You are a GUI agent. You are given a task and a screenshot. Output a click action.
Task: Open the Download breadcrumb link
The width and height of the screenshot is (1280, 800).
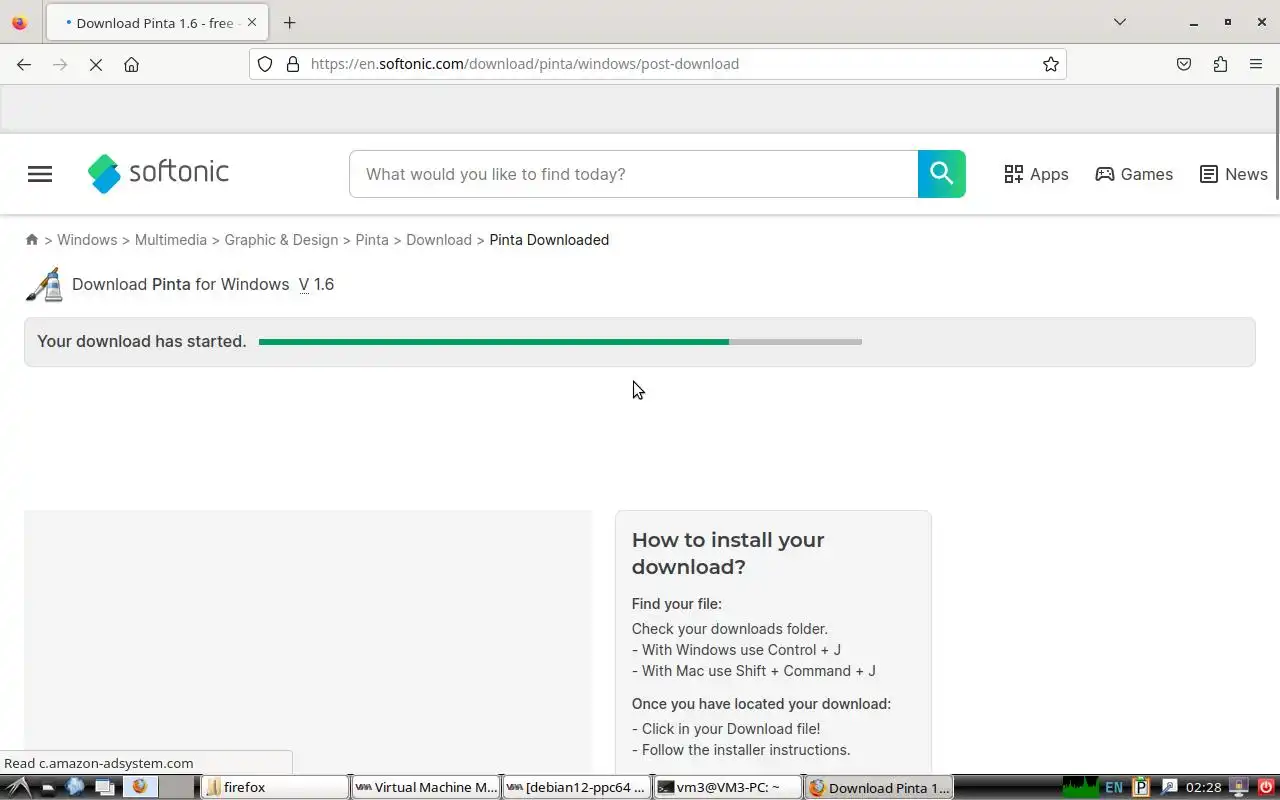pyautogui.click(x=439, y=240)
